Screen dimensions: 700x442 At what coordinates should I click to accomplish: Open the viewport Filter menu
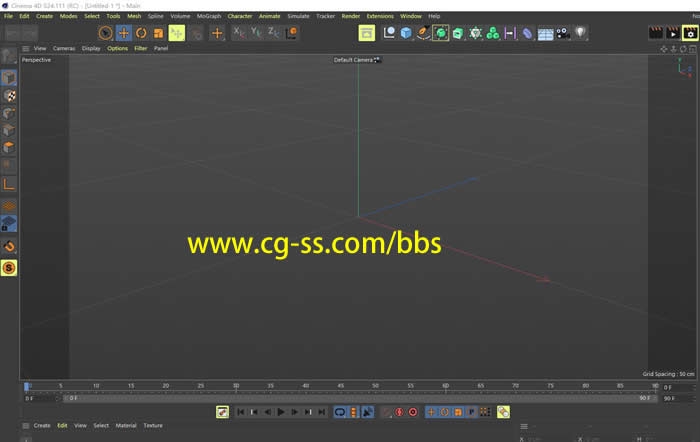pos(141,48)
